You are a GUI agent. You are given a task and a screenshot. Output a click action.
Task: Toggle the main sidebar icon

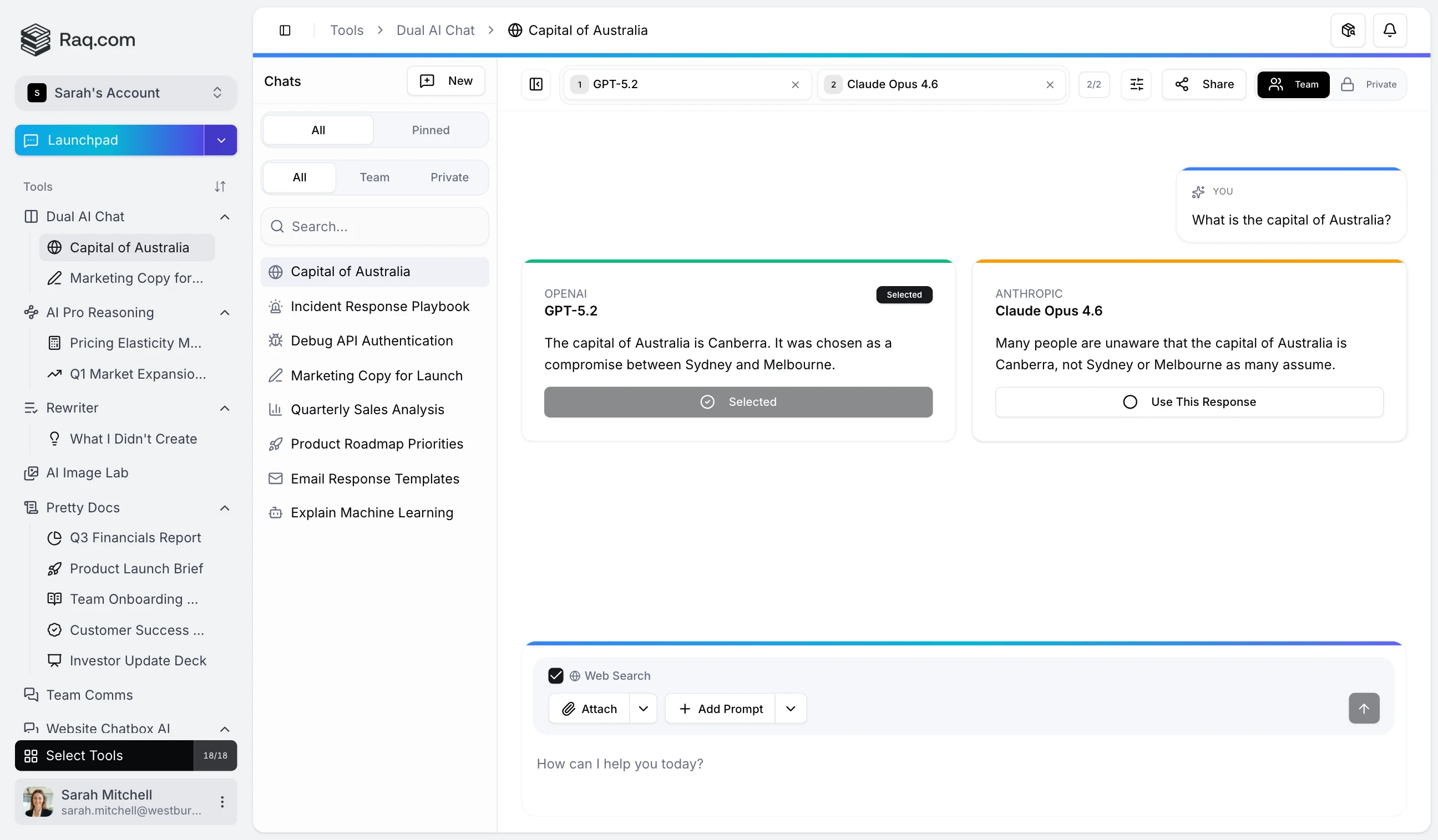coord(285,30)
